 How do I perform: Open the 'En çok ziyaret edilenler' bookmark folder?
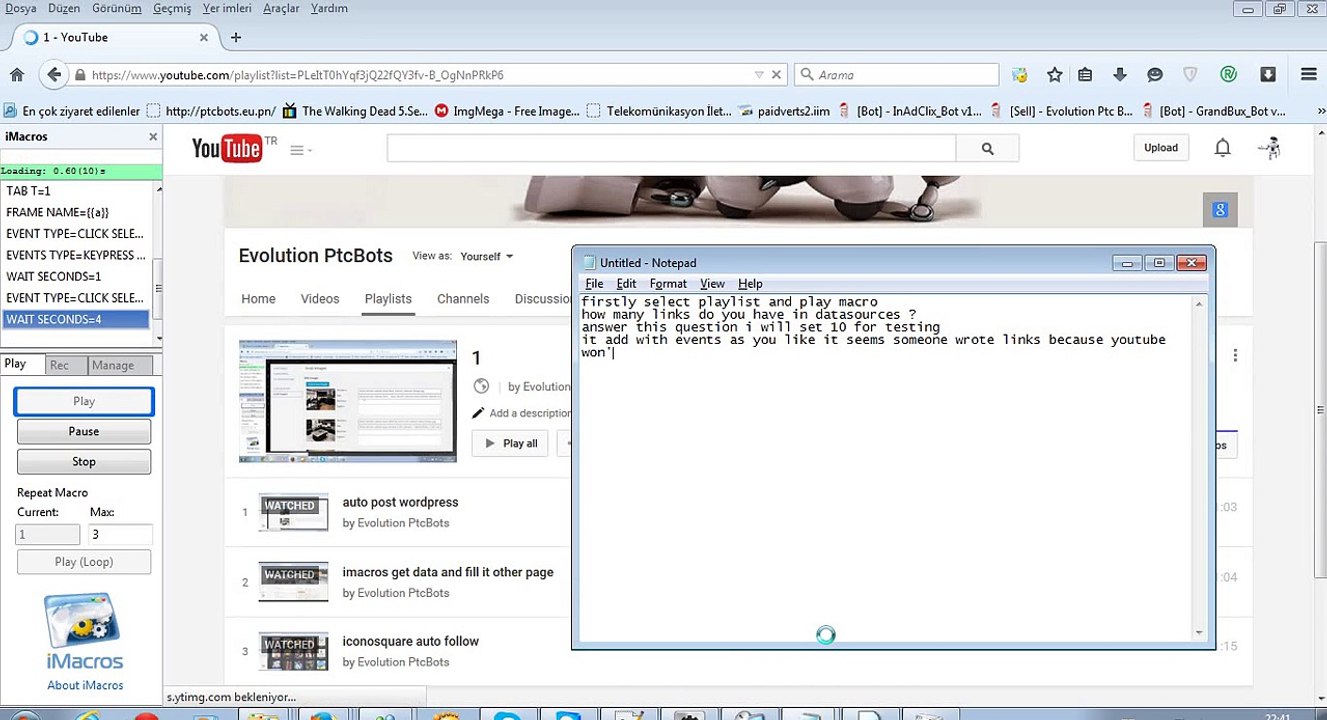tap(72, 112)
